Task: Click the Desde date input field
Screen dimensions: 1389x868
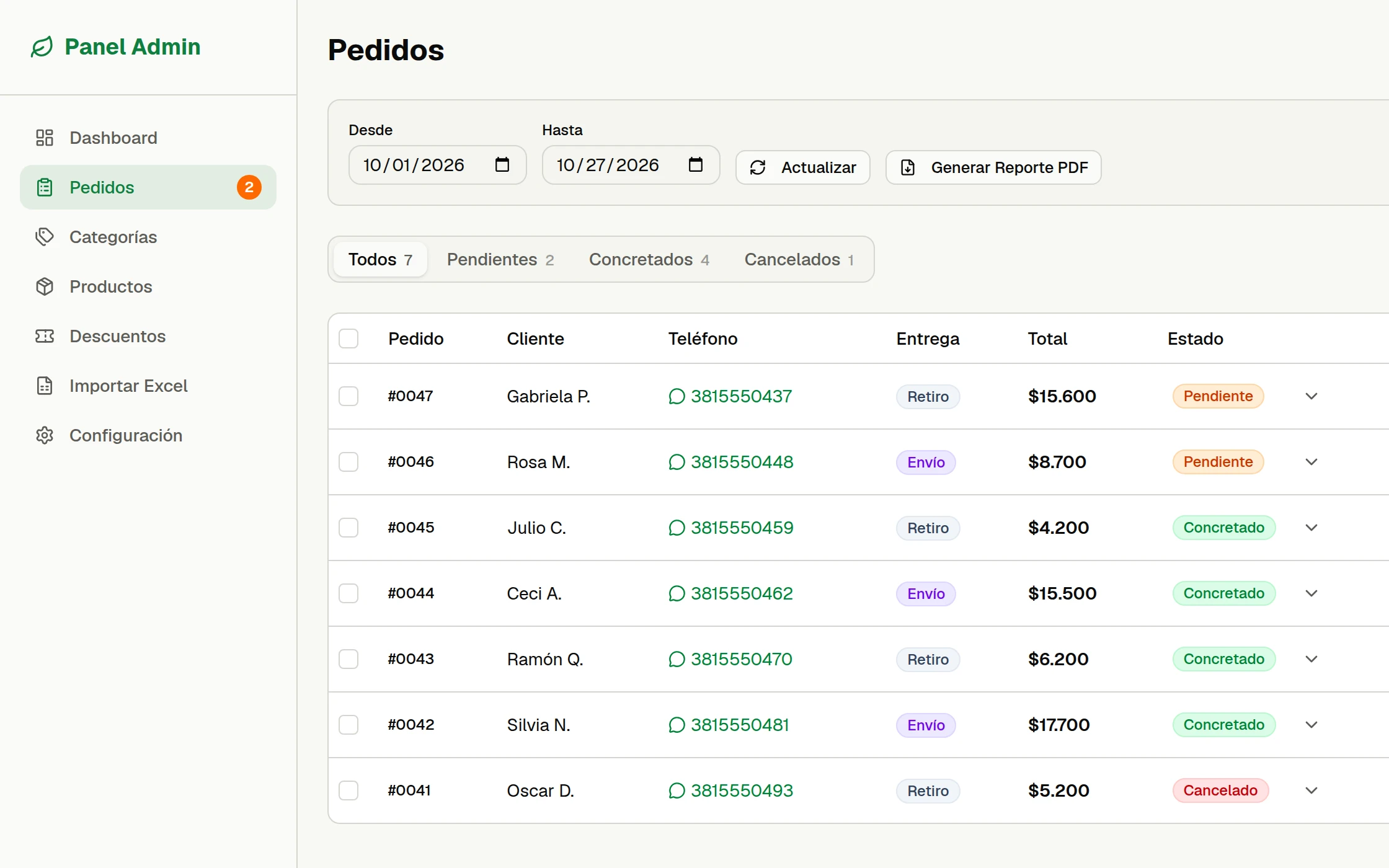Action: 438,165
